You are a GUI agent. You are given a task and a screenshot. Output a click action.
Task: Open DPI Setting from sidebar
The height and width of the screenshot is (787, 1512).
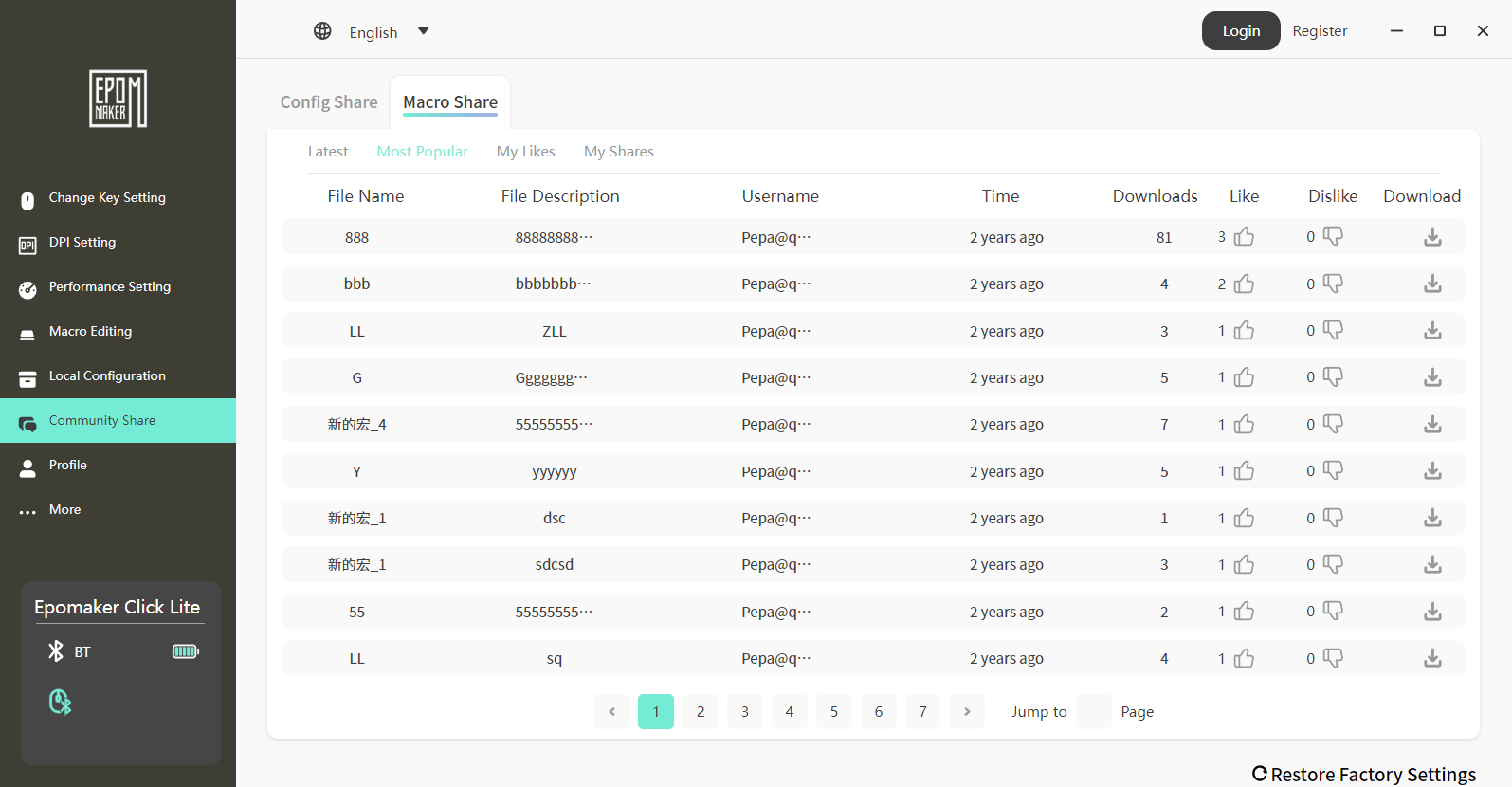pyautogui.click(x=82, y=243)
